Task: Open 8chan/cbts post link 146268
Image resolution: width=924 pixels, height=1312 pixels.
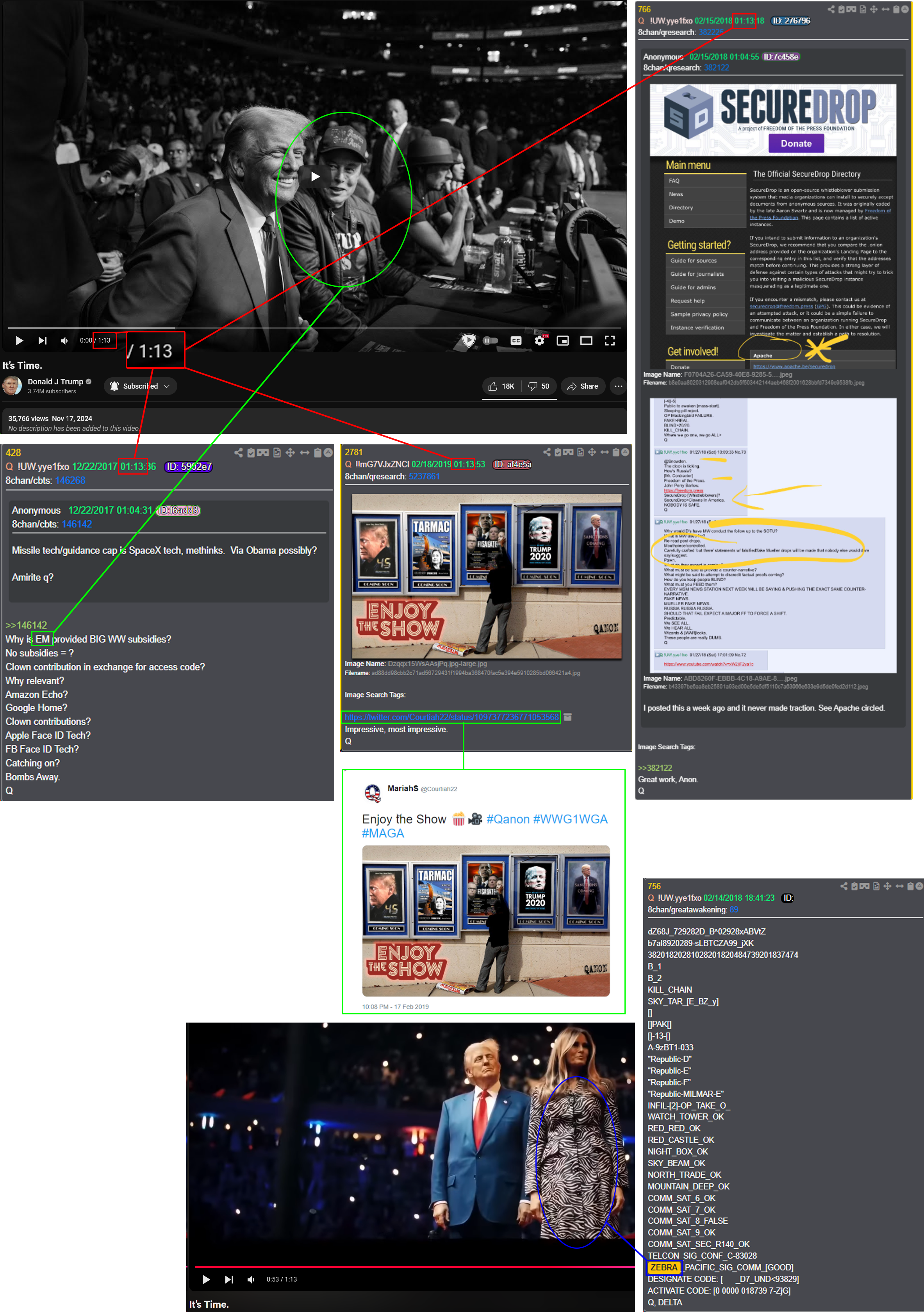Action: coord(70,480)
